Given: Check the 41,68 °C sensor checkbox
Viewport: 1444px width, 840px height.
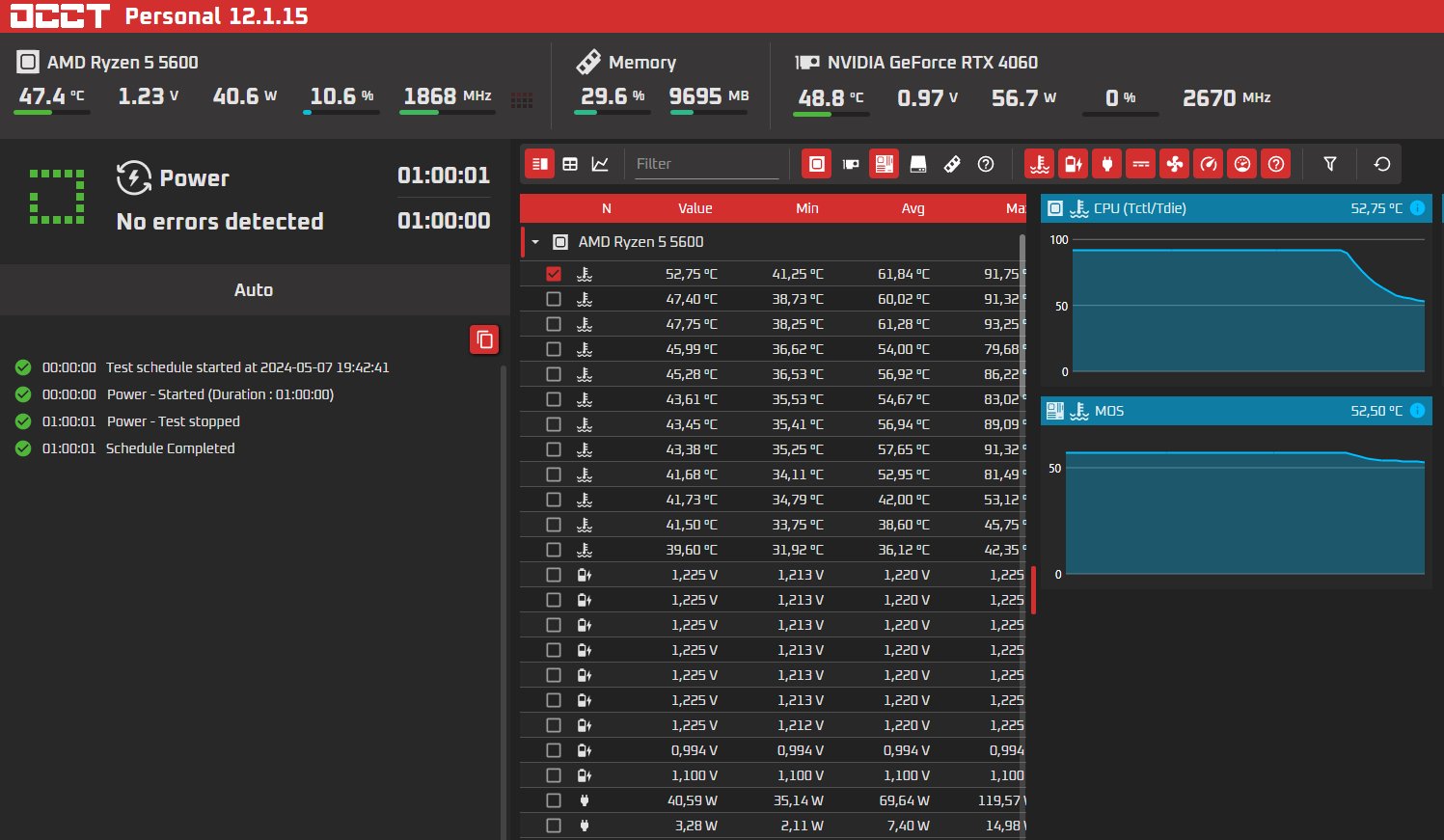Looking at the screenshot, I should [554, 474].
